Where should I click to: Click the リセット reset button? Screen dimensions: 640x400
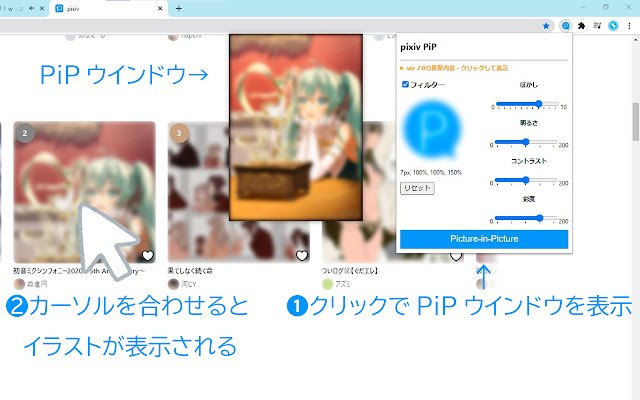[417, 188]
